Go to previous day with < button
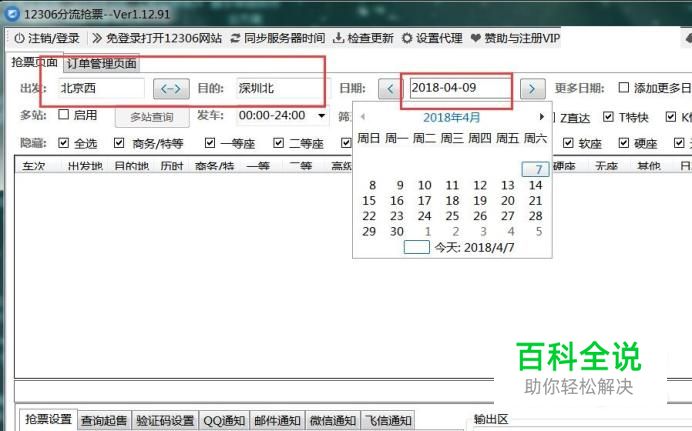Image resolution: width=692 pixels, height=431 pixels. (390, 89)
